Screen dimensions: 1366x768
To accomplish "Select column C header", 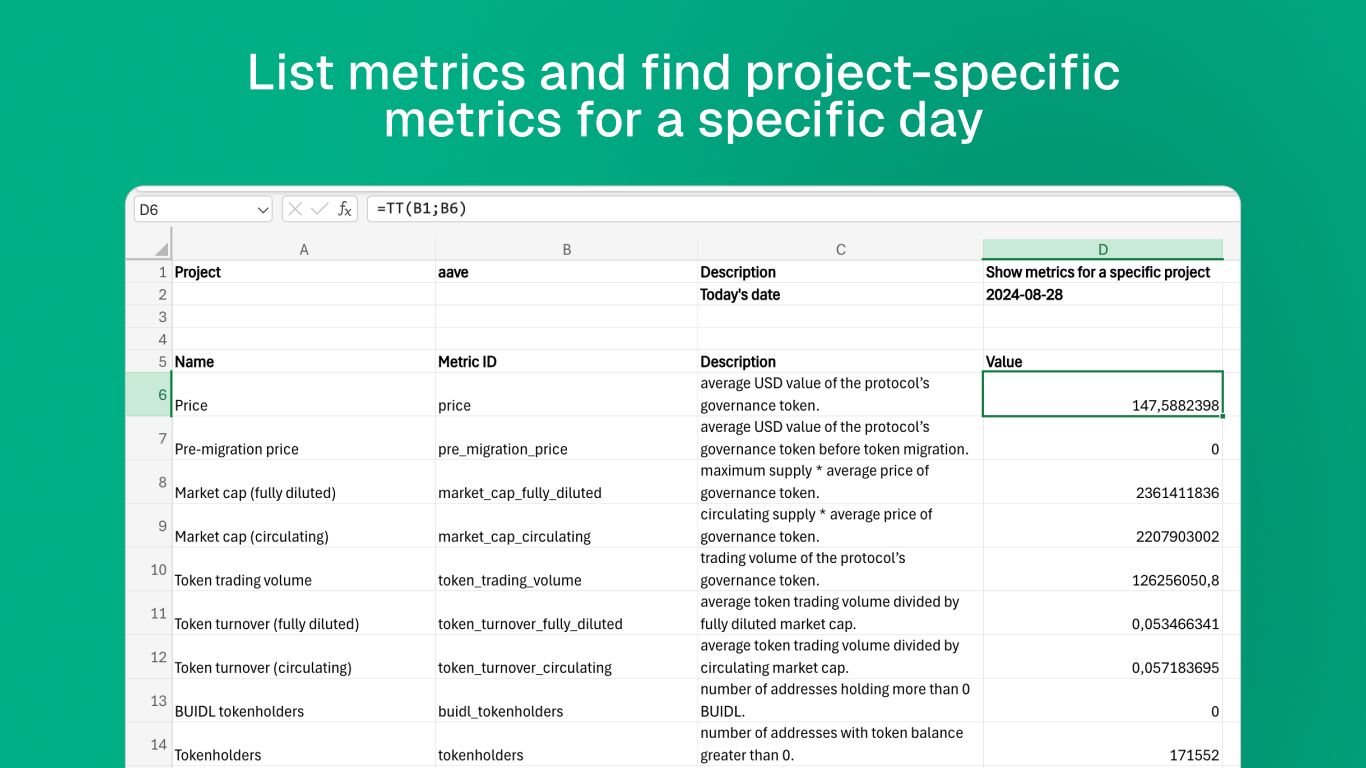I will (840, 250).
